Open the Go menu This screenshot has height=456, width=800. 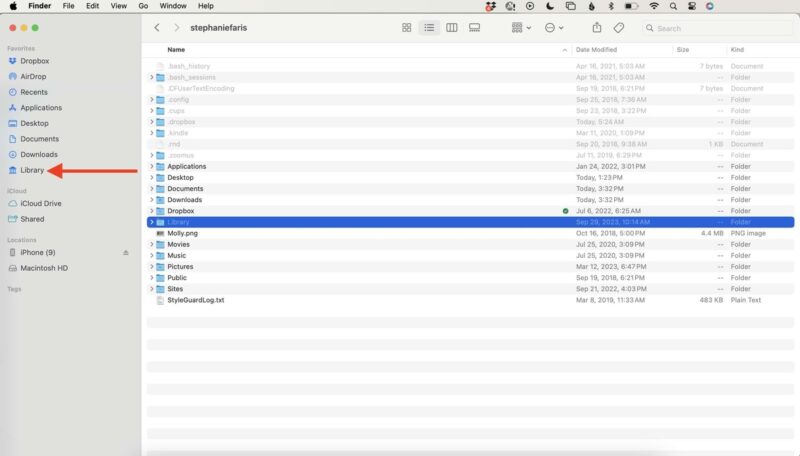pyautogui.click(x=143, y=6)
